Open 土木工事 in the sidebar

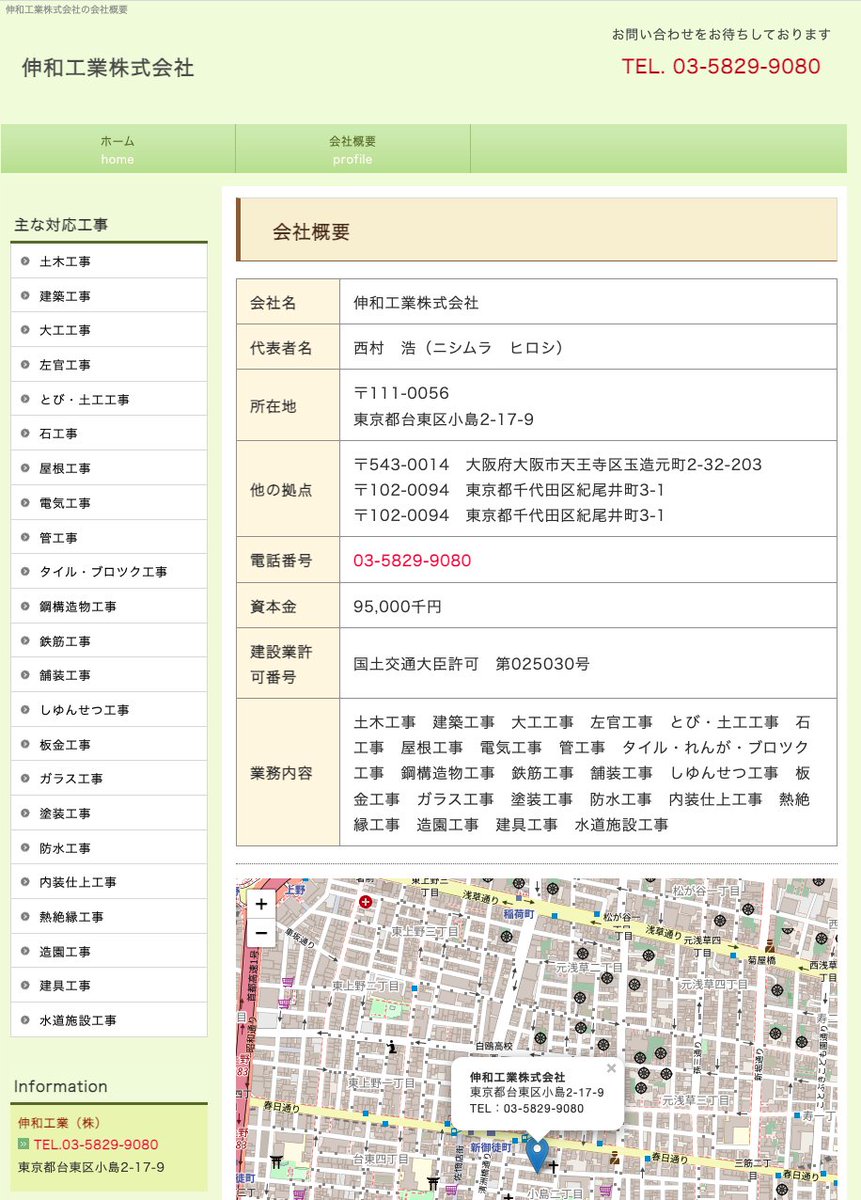(x=109, y=262)
